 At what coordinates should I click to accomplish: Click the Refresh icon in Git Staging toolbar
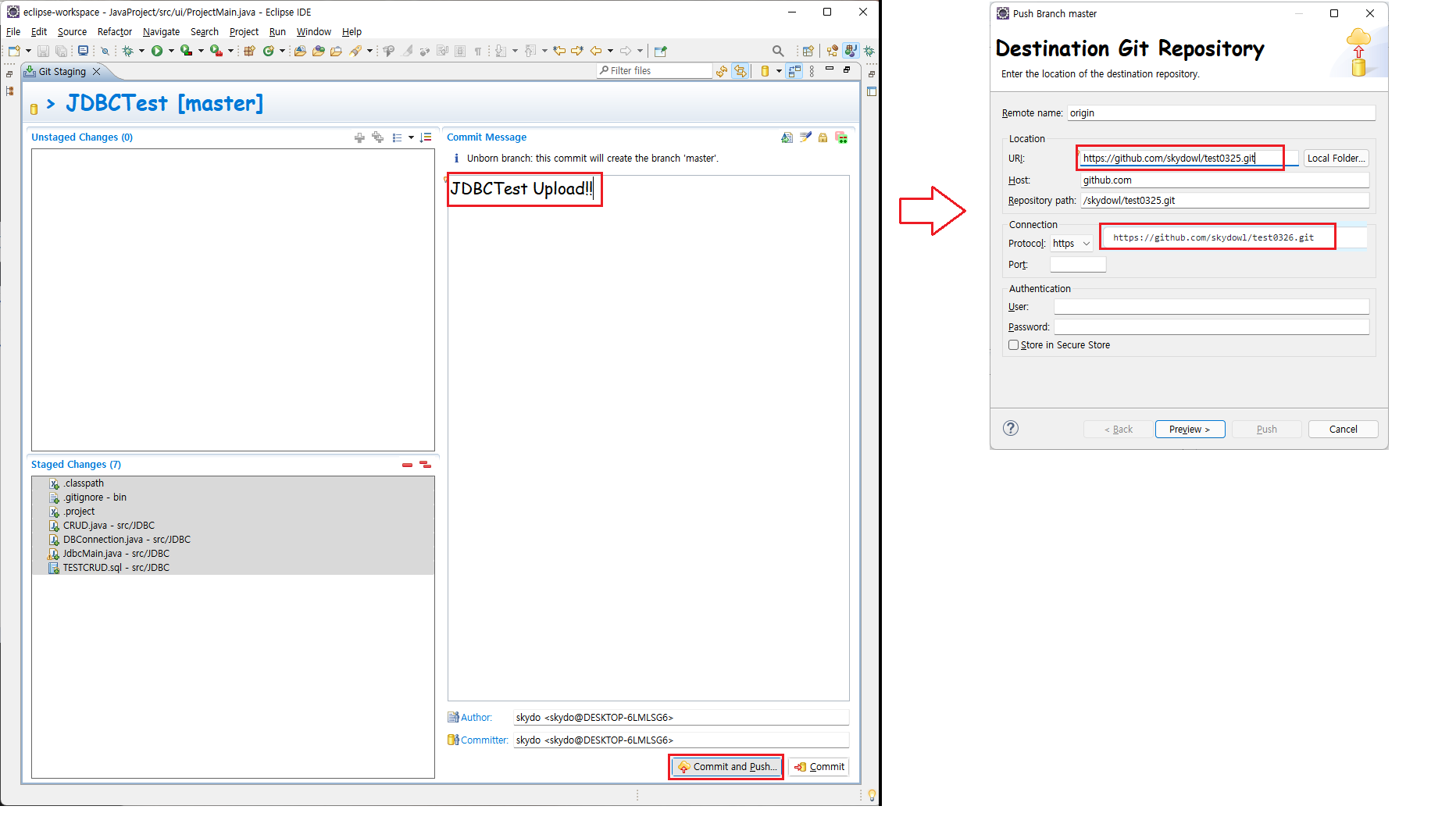click(722, 71)
